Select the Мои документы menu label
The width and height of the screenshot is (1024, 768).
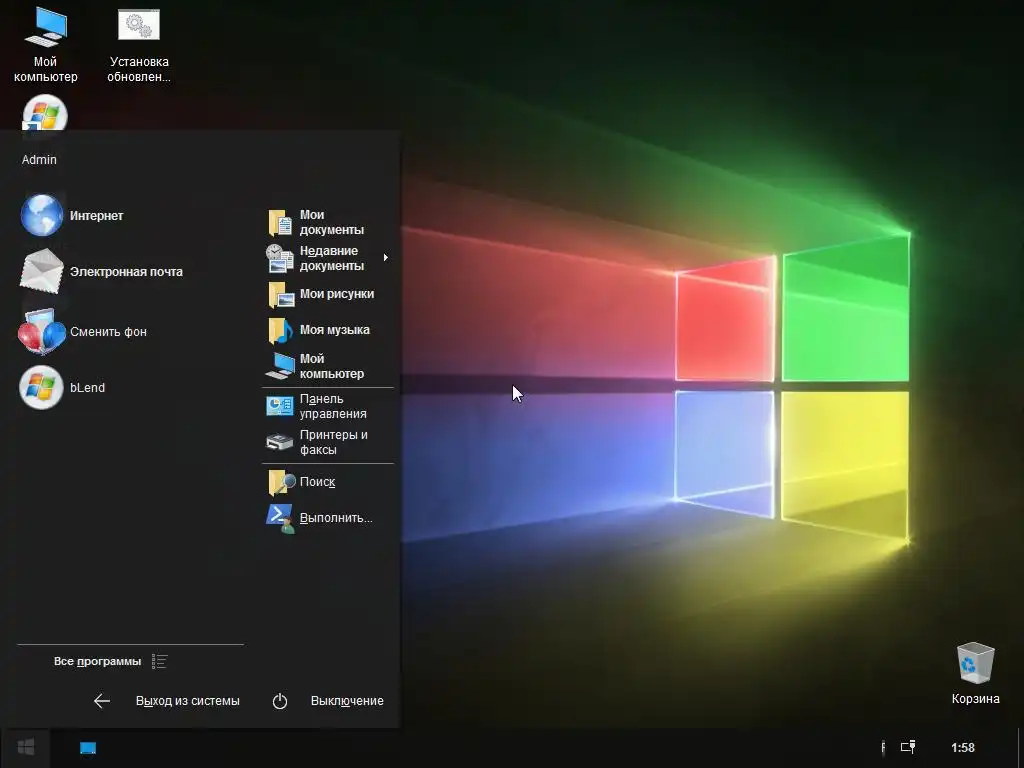332,222
